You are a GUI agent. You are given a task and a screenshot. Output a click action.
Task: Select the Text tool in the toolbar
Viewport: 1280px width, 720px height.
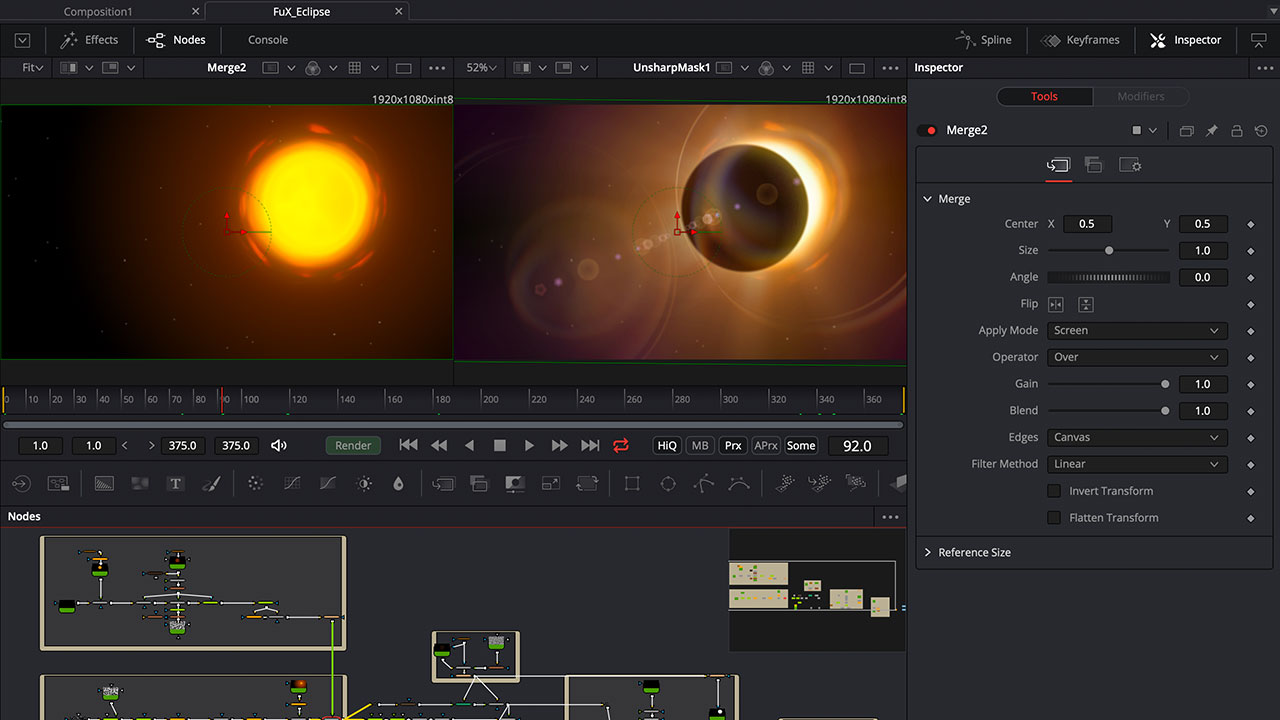[175, 484]
